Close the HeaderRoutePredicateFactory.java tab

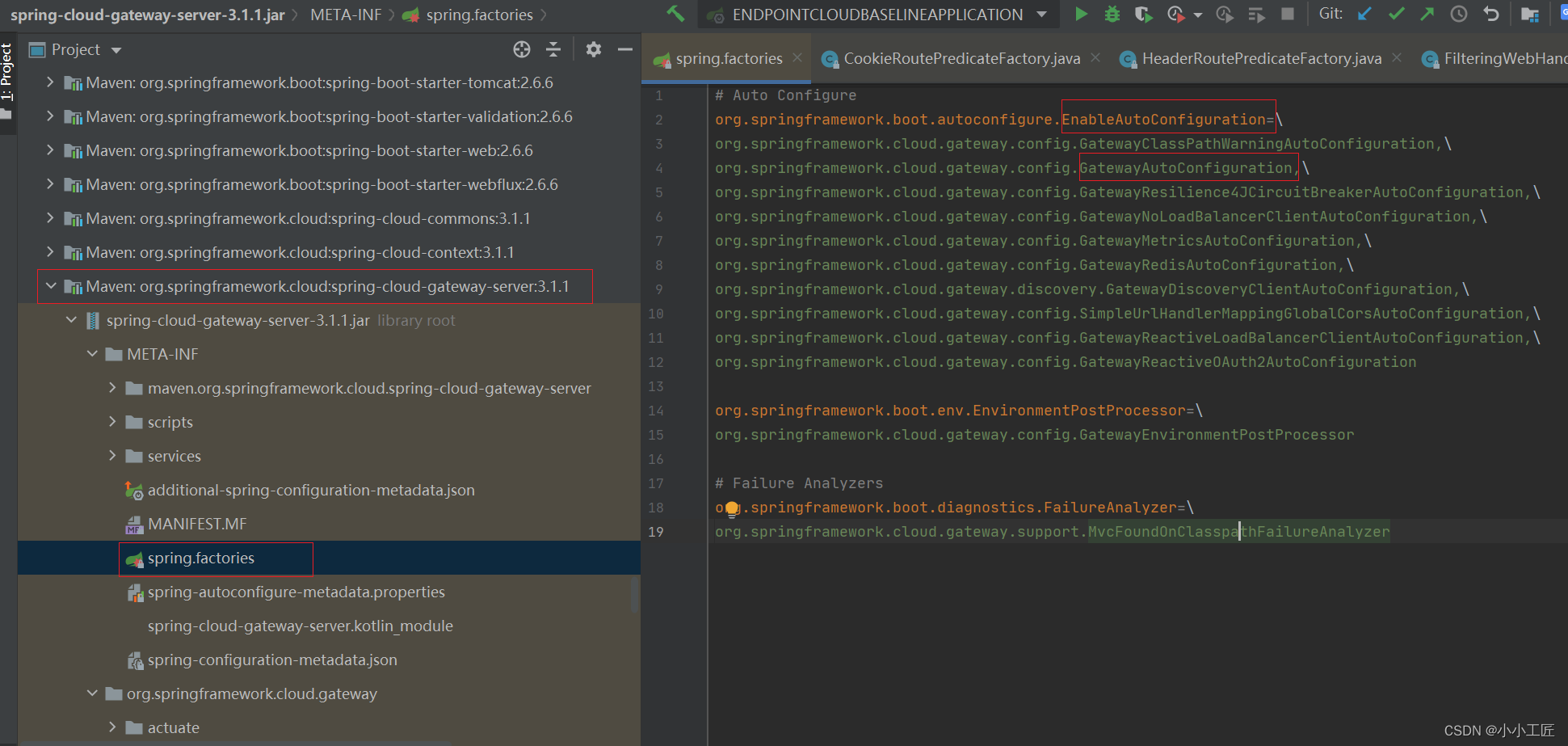pyautogui.click(x=1397, y=57)
